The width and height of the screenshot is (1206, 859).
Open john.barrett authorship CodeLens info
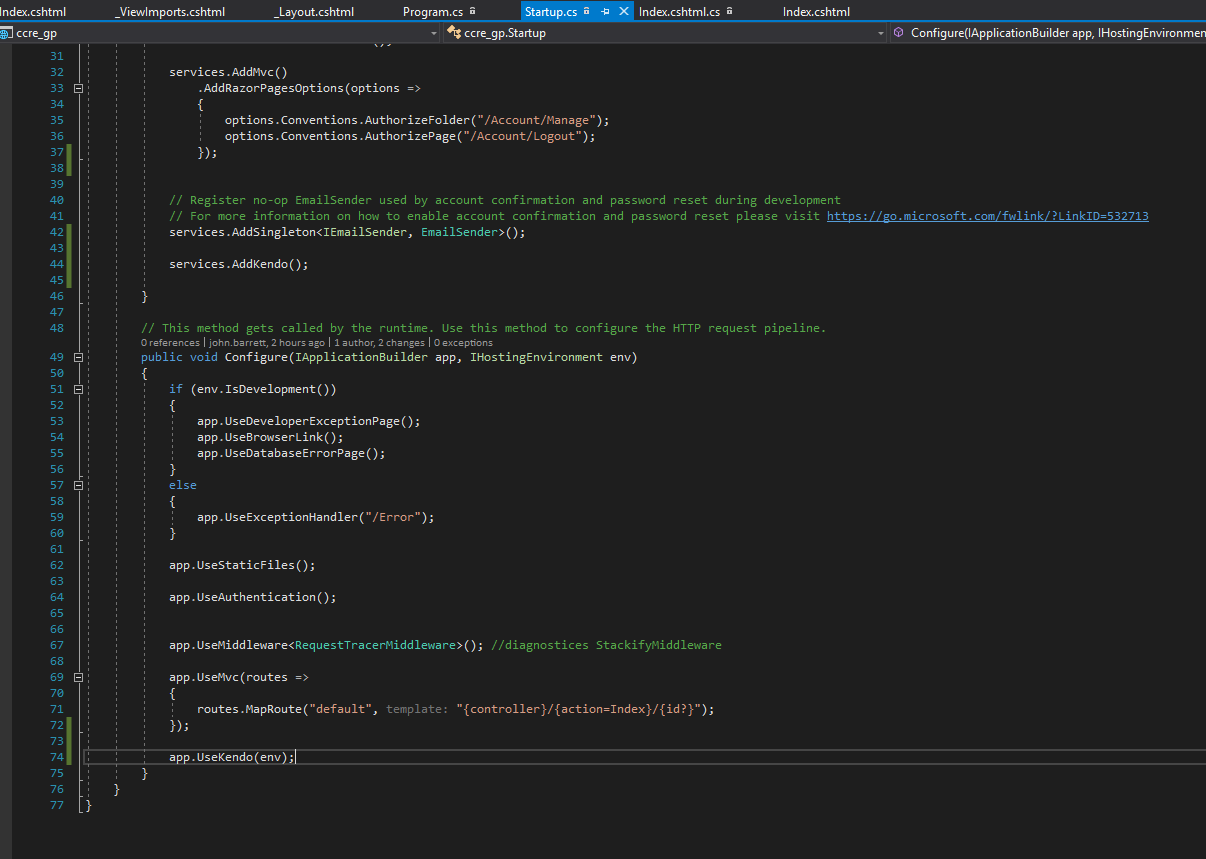point(266,342)
